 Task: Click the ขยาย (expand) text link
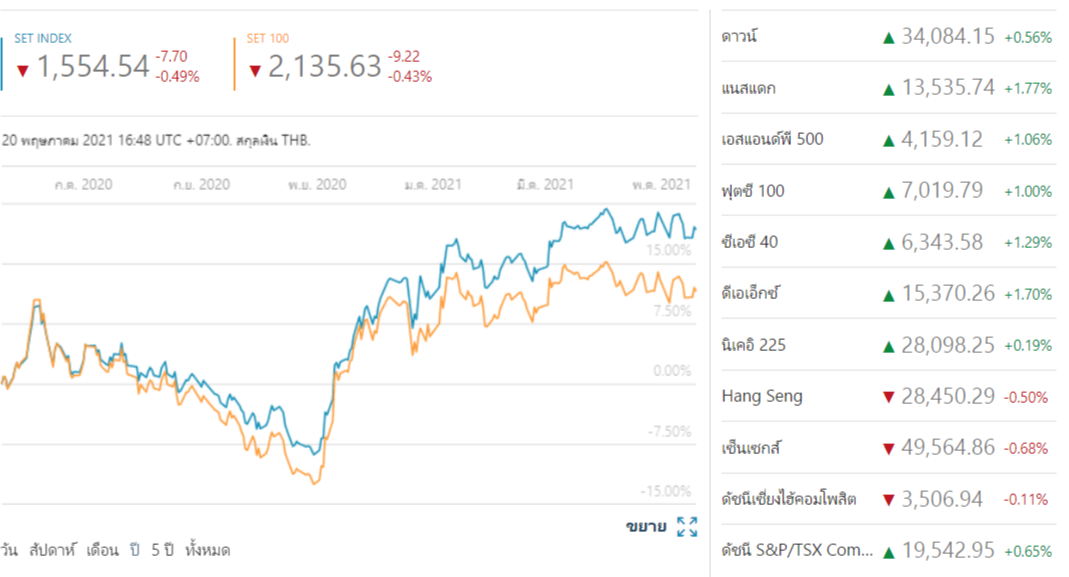click(646, 527)
